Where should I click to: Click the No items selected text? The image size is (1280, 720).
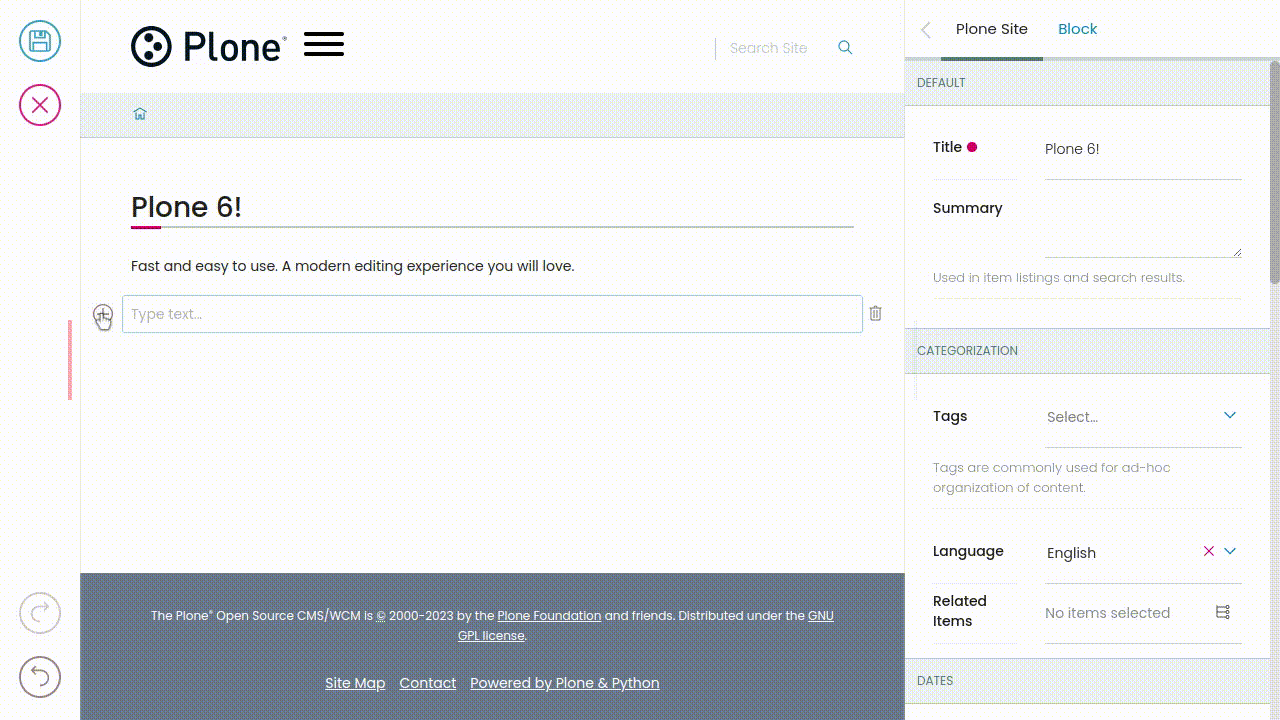point(1107,613)
